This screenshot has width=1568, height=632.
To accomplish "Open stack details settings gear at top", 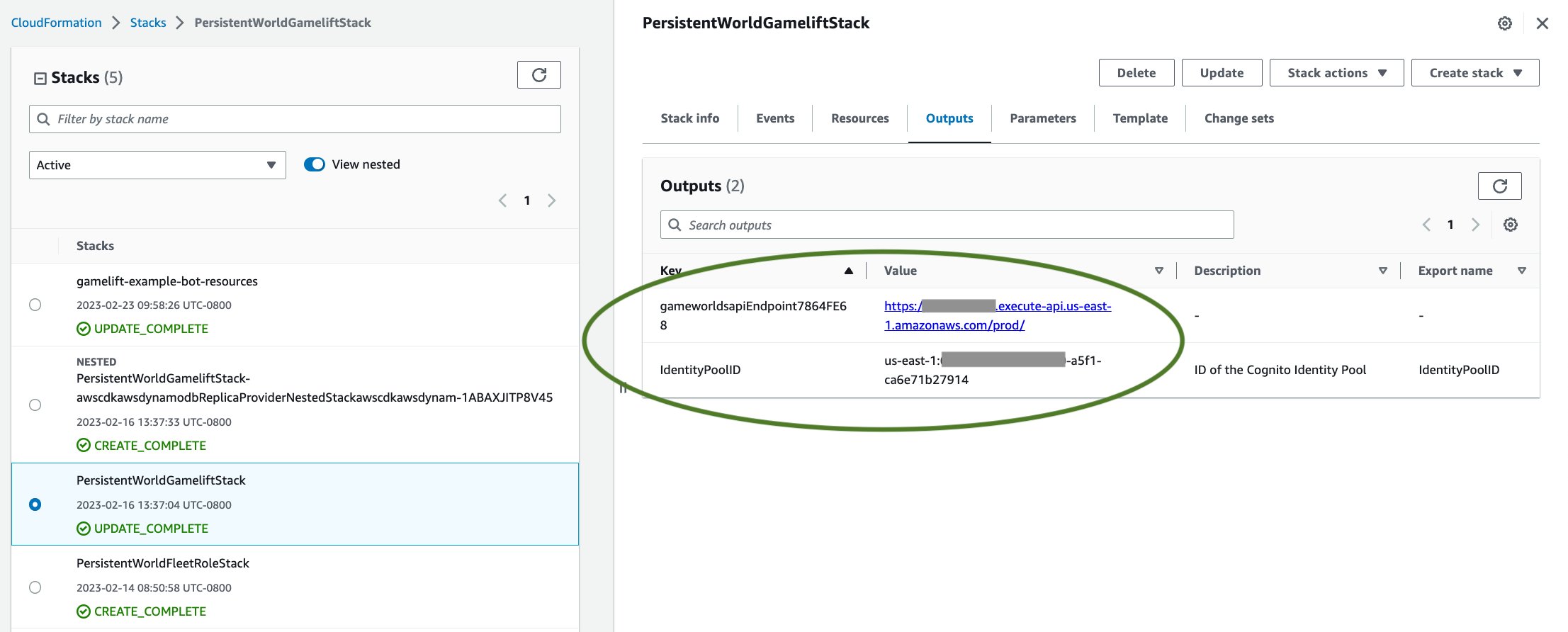I will pos(1505,23).
